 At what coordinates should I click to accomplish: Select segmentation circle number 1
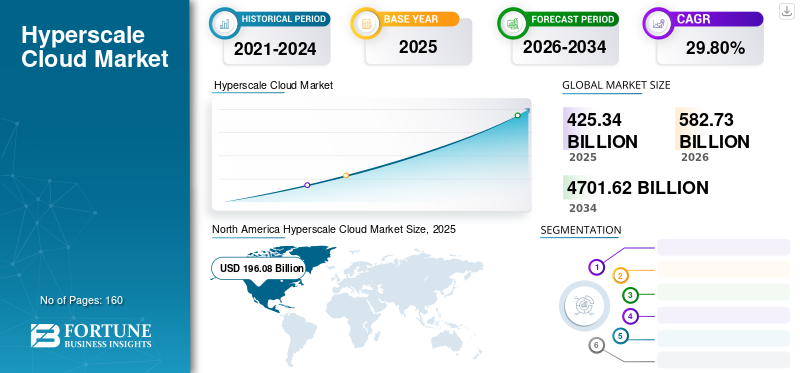pos(596,267)
